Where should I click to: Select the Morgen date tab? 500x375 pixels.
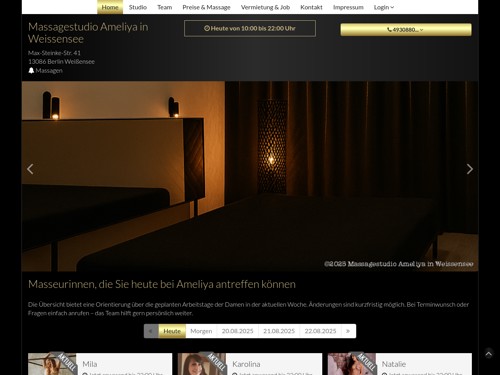tap(201, 331)
